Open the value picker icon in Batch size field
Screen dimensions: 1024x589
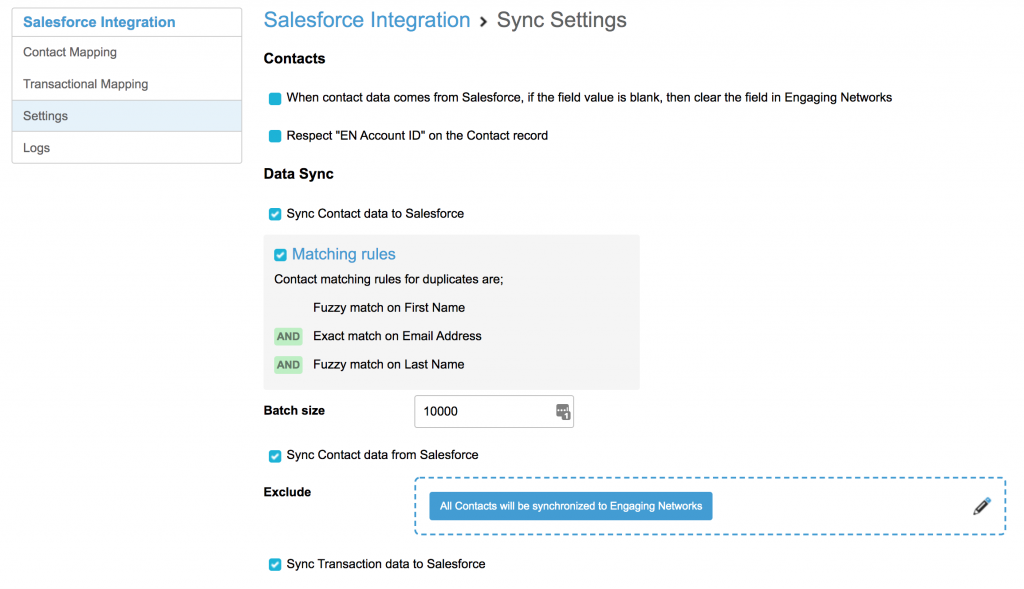pos(562,411)
